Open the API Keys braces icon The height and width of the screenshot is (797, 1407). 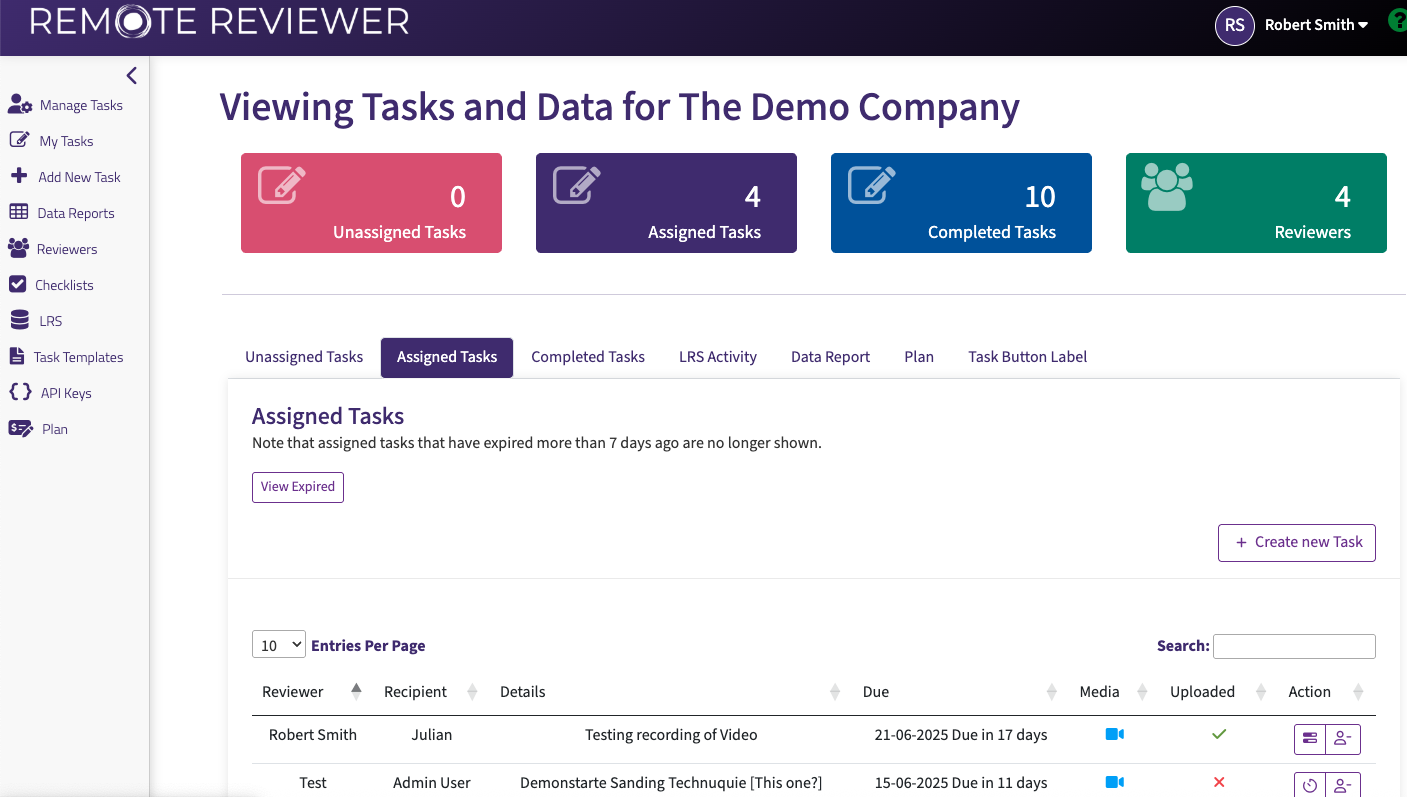click(20, 393)
